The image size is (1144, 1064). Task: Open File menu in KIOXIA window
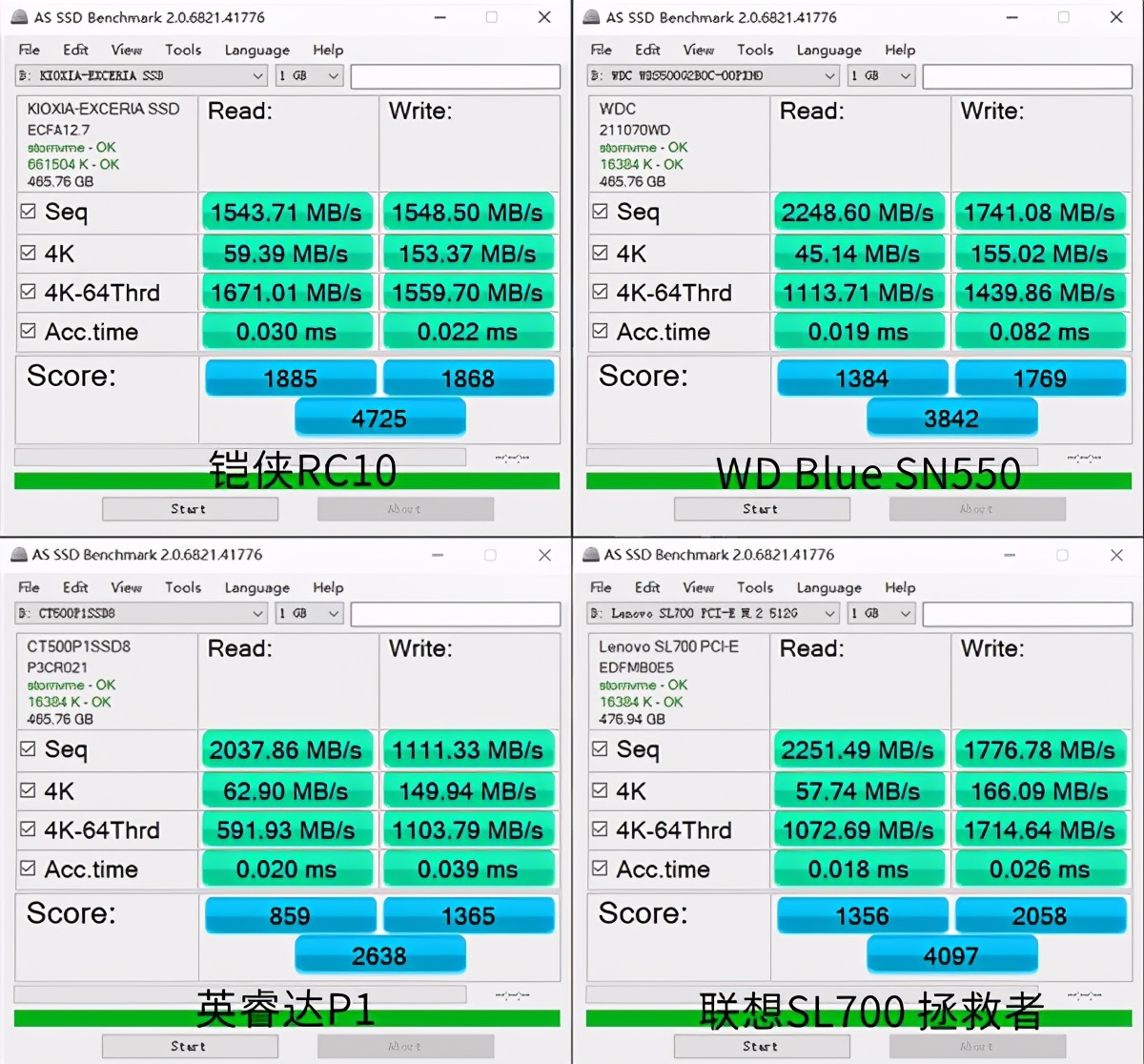(30, 50)
